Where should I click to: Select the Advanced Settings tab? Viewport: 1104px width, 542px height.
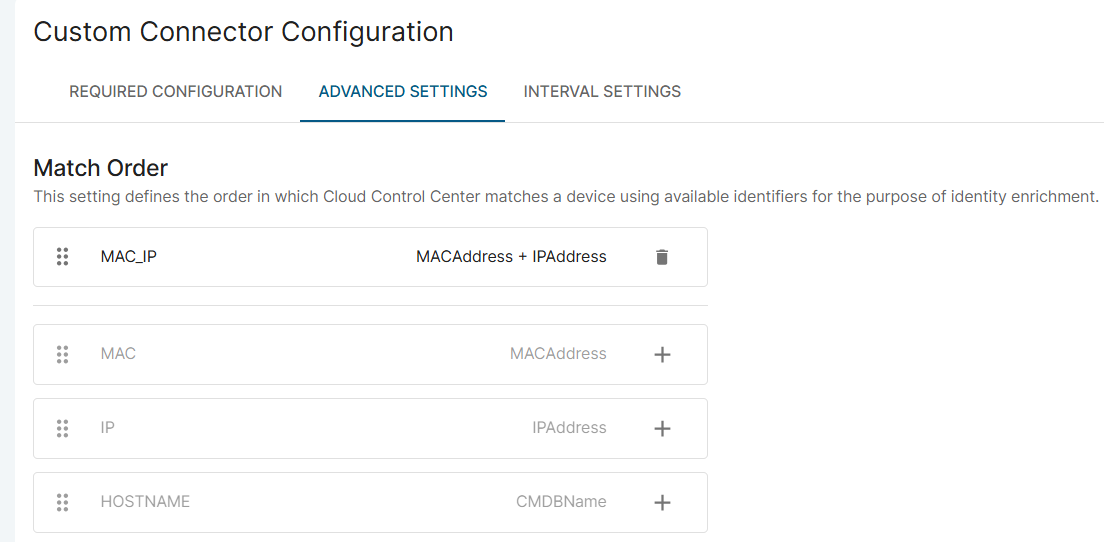[x=403, y=92]
